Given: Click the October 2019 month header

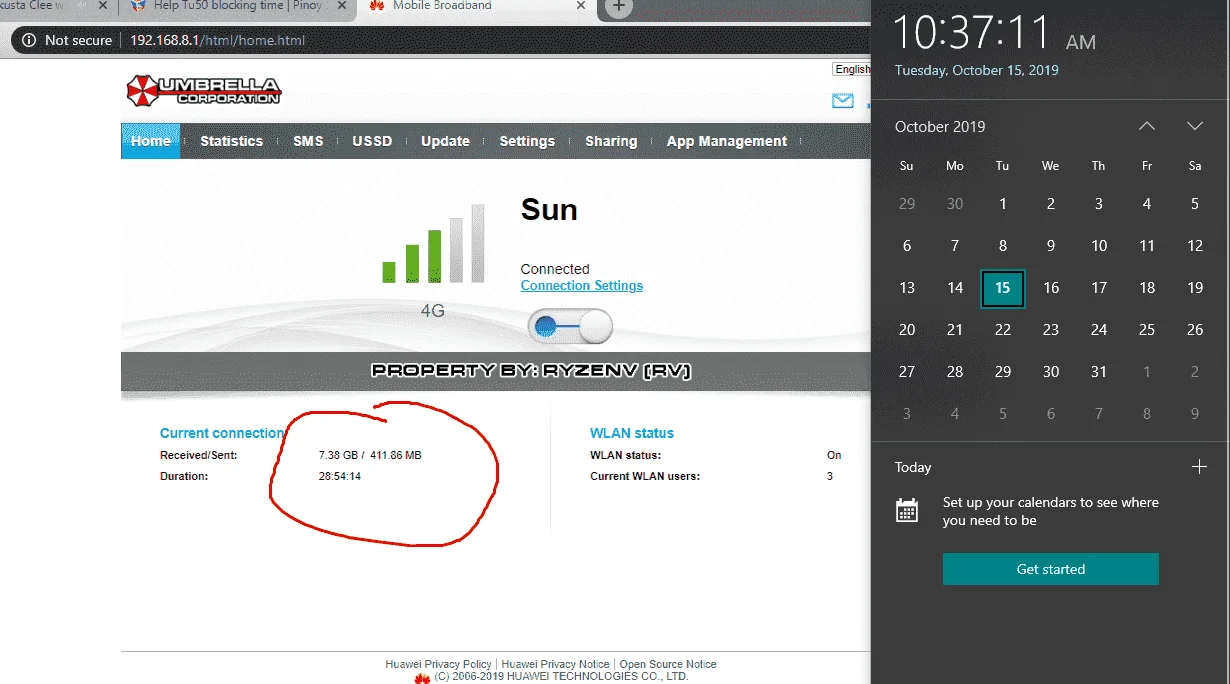Looking at the screenshot, I should [940, 127].
